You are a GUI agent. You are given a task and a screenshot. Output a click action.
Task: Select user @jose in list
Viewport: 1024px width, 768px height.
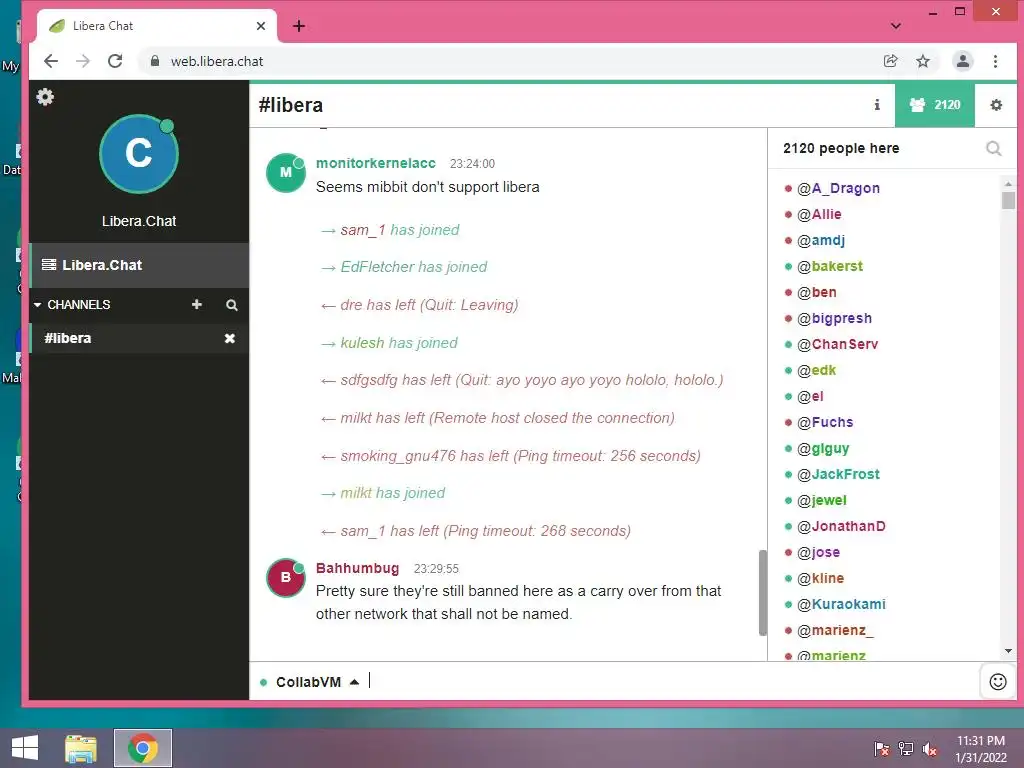(x=818, y=552)
